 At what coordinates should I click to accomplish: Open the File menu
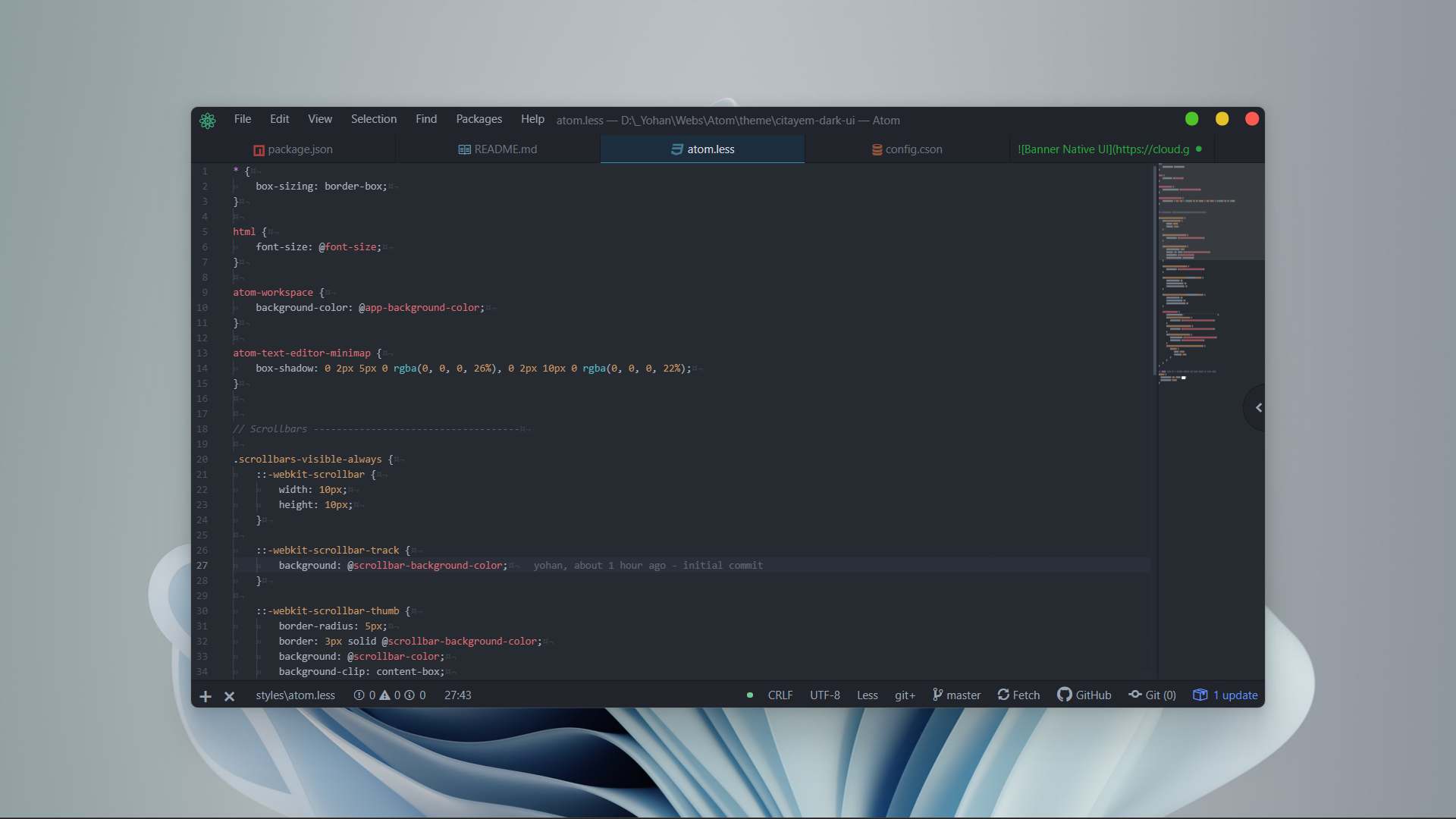coord(243,119)
